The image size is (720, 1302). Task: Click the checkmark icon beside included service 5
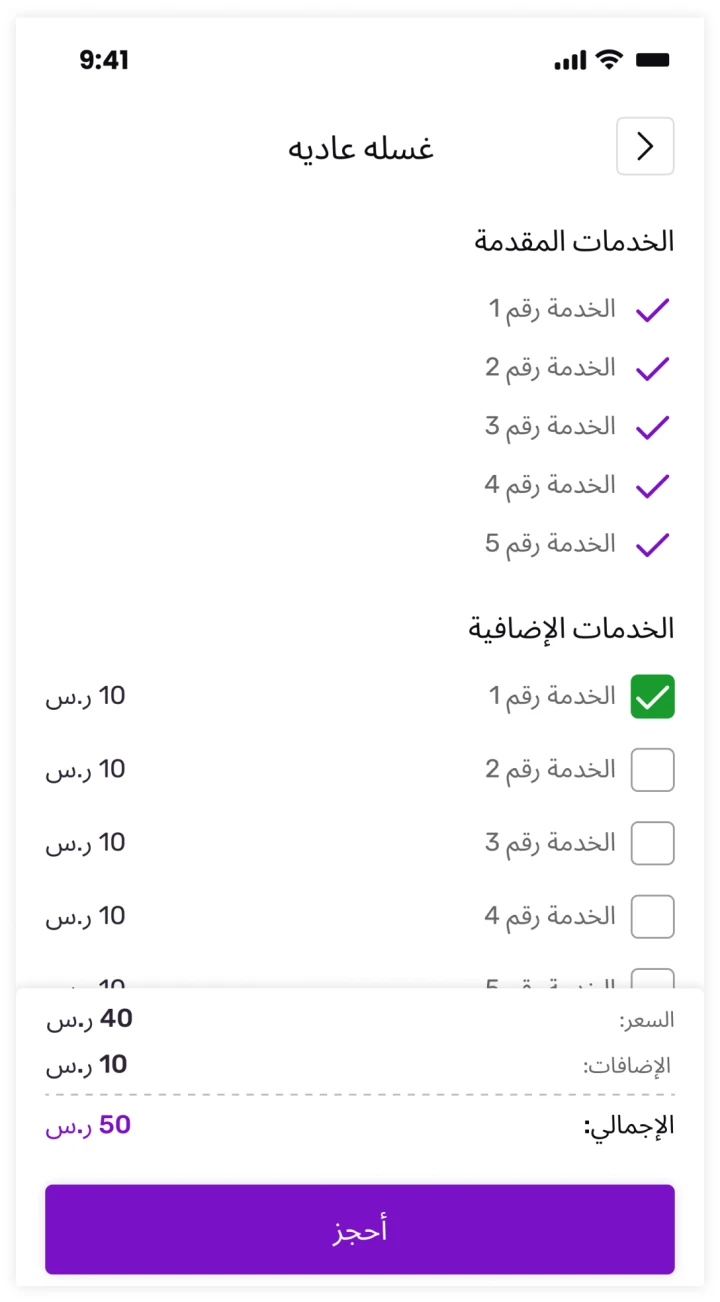pos(652,545)
